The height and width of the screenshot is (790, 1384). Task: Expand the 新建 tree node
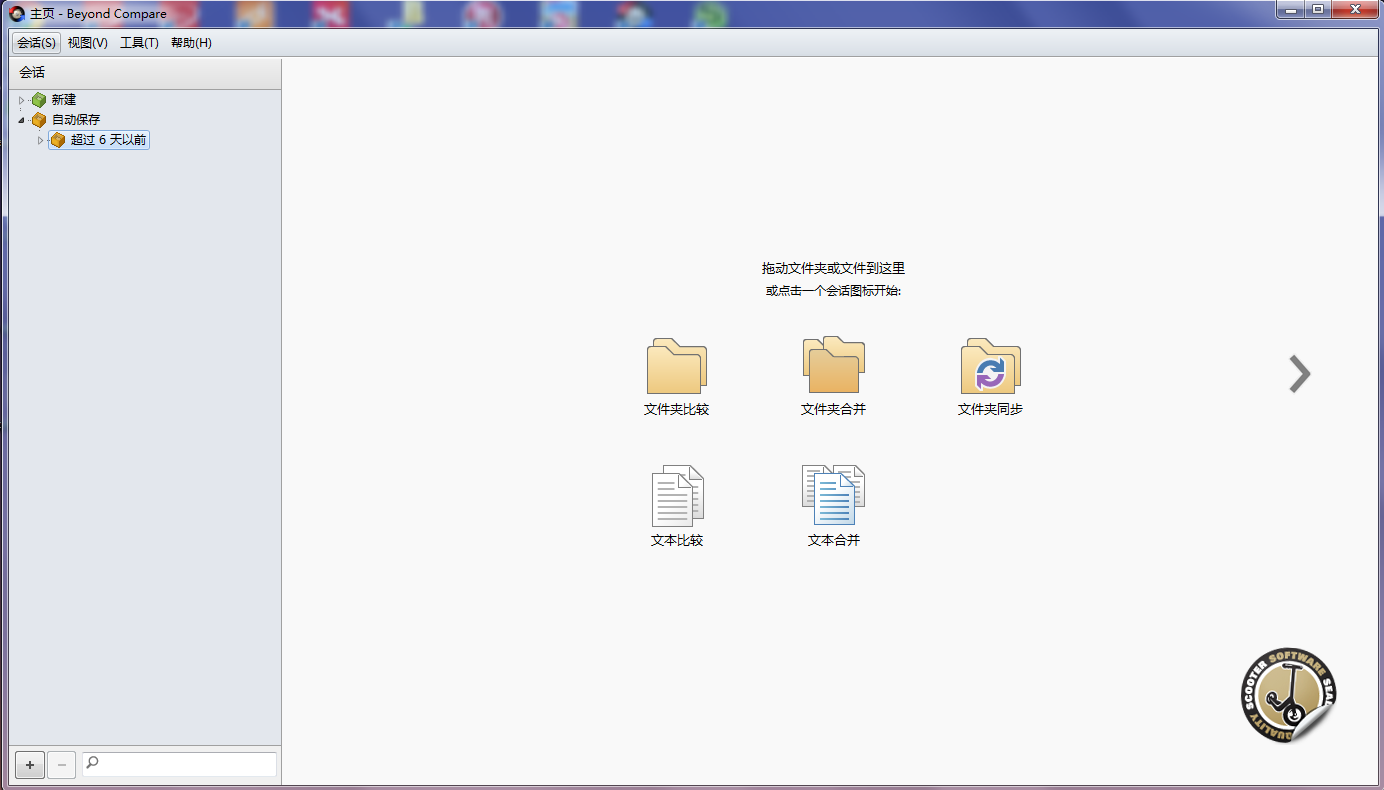click(x=21, y=100)
